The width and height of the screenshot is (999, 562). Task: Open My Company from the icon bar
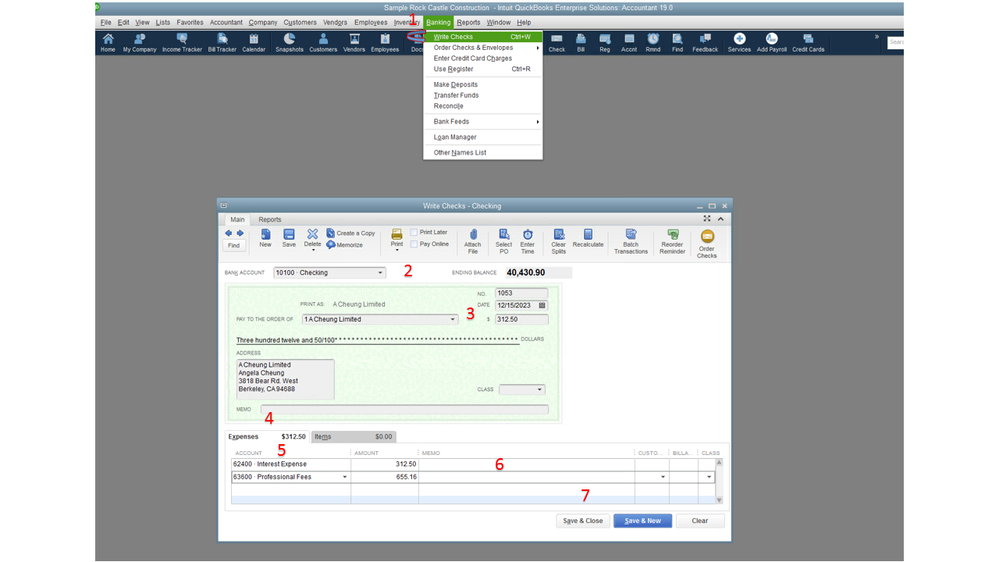point(140,43)
